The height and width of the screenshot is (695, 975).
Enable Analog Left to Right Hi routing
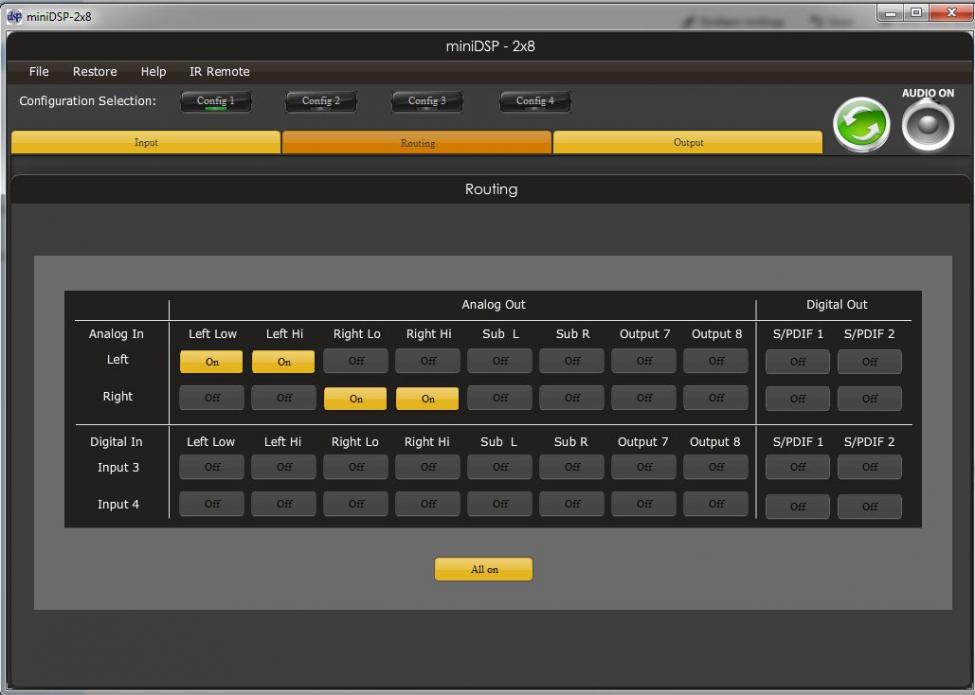pyautogui.click(x=428, y=361)
